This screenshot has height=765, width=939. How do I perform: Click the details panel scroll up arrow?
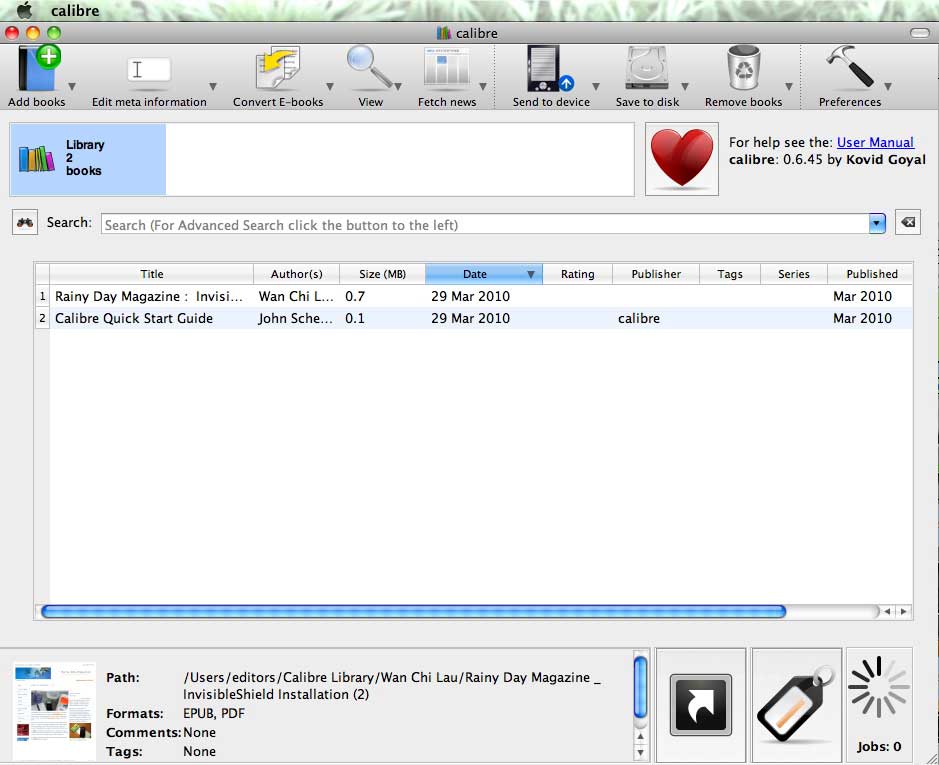640,737
